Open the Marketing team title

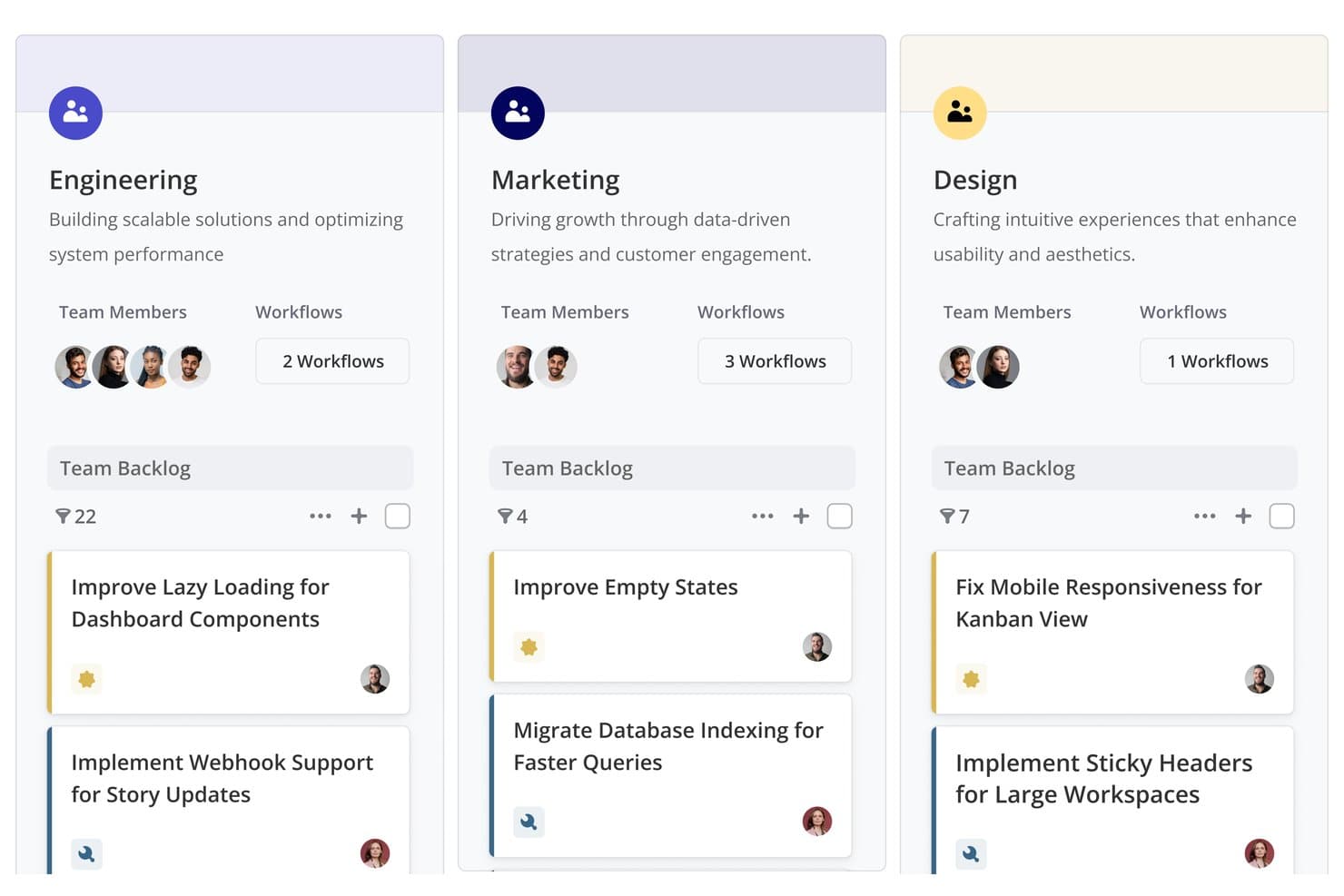pyautogui.click(x=556, y=180)
